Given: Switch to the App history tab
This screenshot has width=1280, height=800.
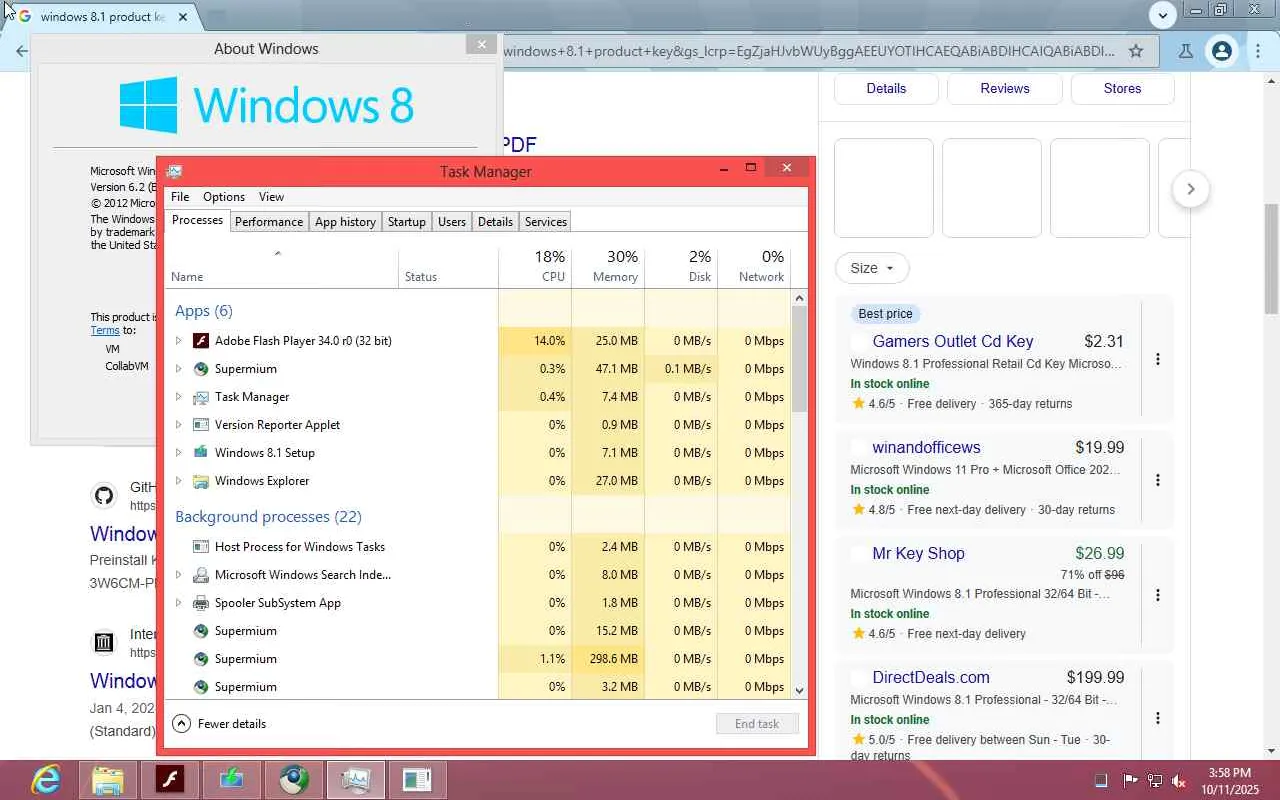Looking at the screenshot, I should pyautogui.click(x=346, y=222).
